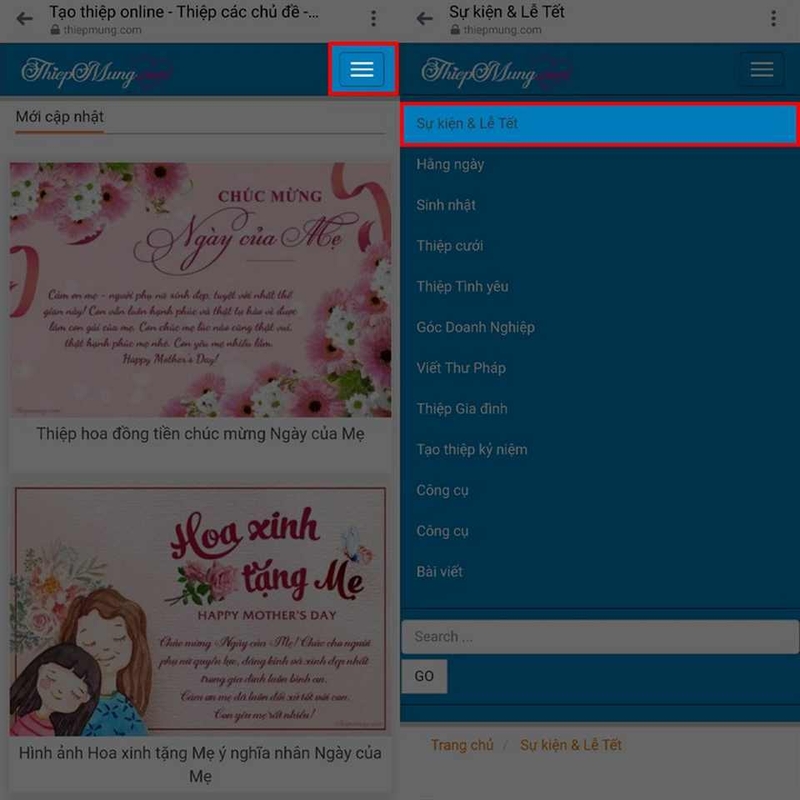Open the highlighted hamburger menu on left page

pos(360,69)
